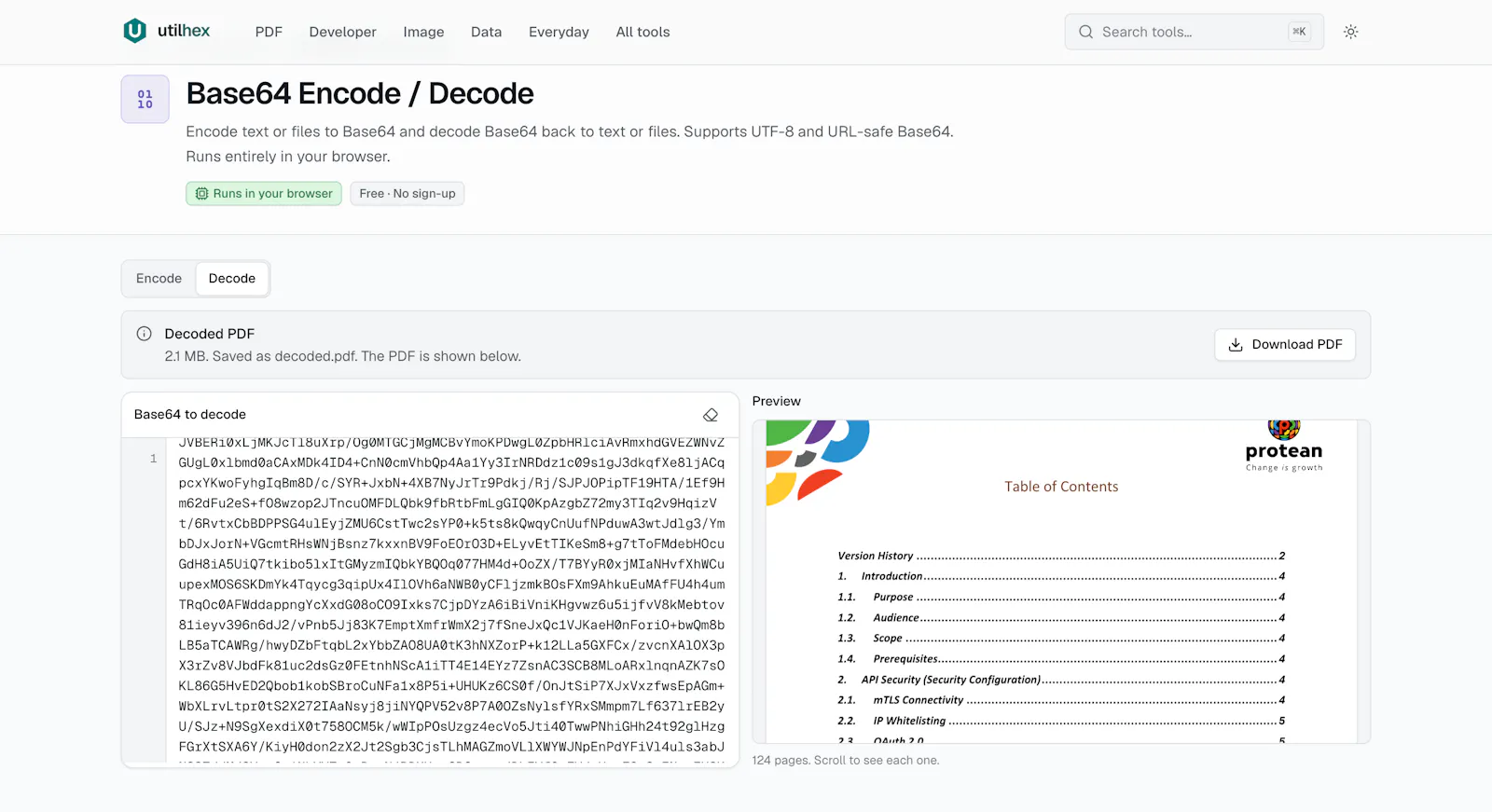Click the search magnifier icon
The width and height of the screenshot is (1492, 812).
(1085, 32)
